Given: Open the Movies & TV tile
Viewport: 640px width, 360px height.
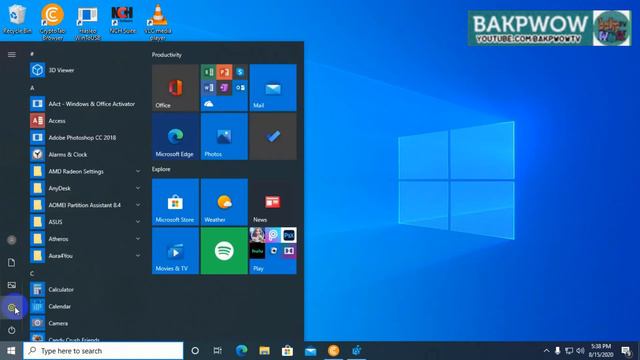Looking at the screenshot, I should coord(176,251).
